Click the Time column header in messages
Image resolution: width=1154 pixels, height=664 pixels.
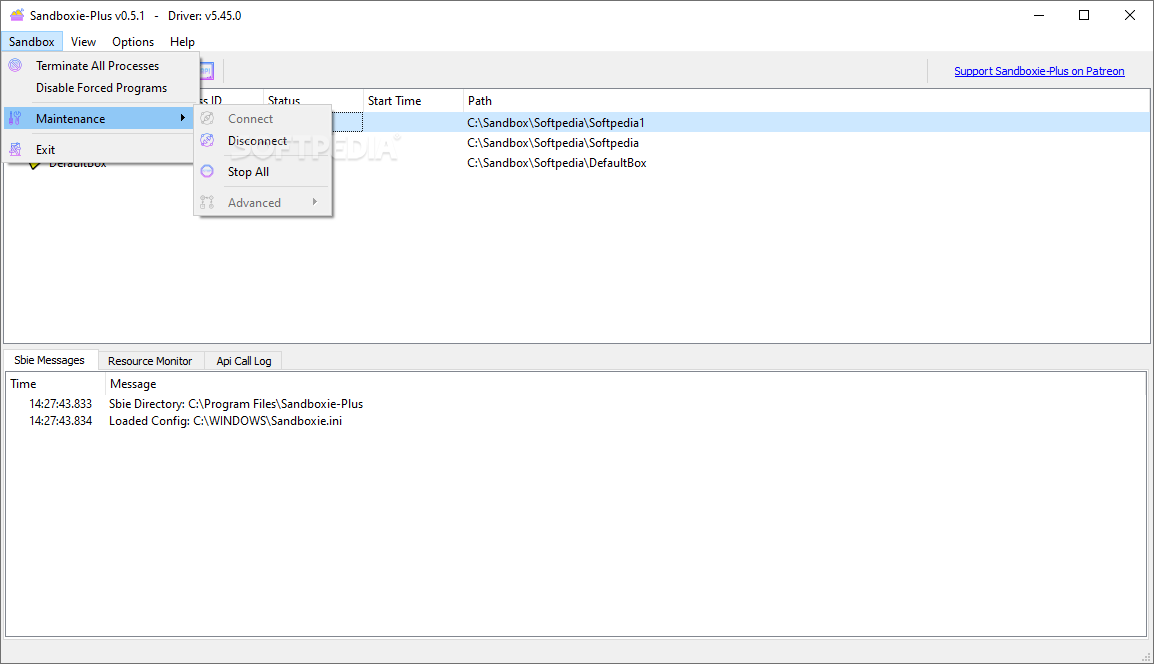[x=55, y=384]
